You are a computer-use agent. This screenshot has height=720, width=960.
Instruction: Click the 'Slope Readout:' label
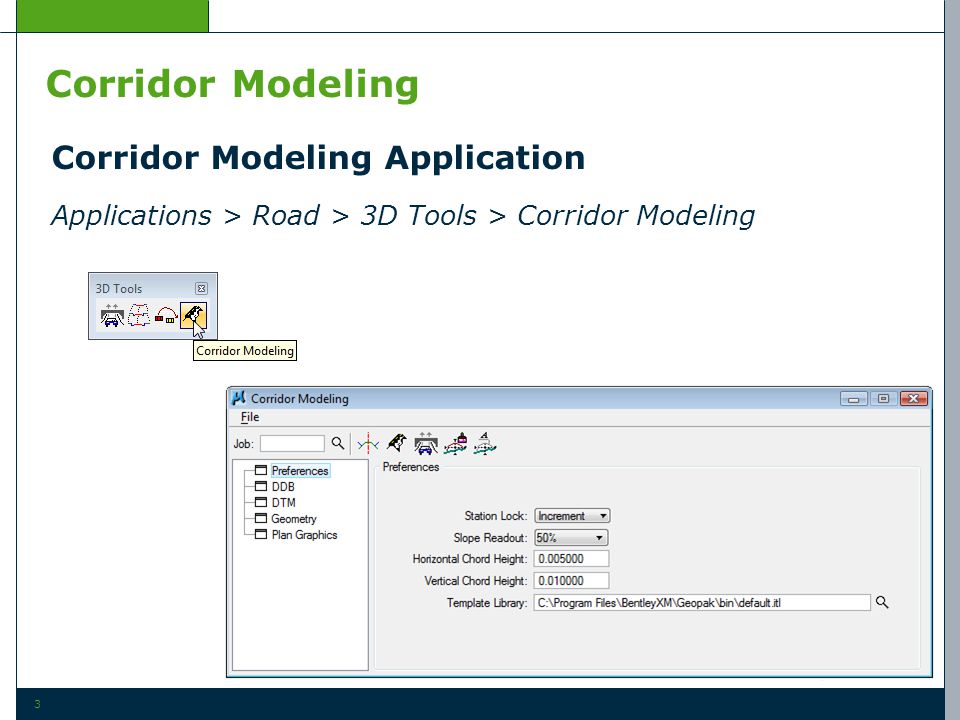490,538
